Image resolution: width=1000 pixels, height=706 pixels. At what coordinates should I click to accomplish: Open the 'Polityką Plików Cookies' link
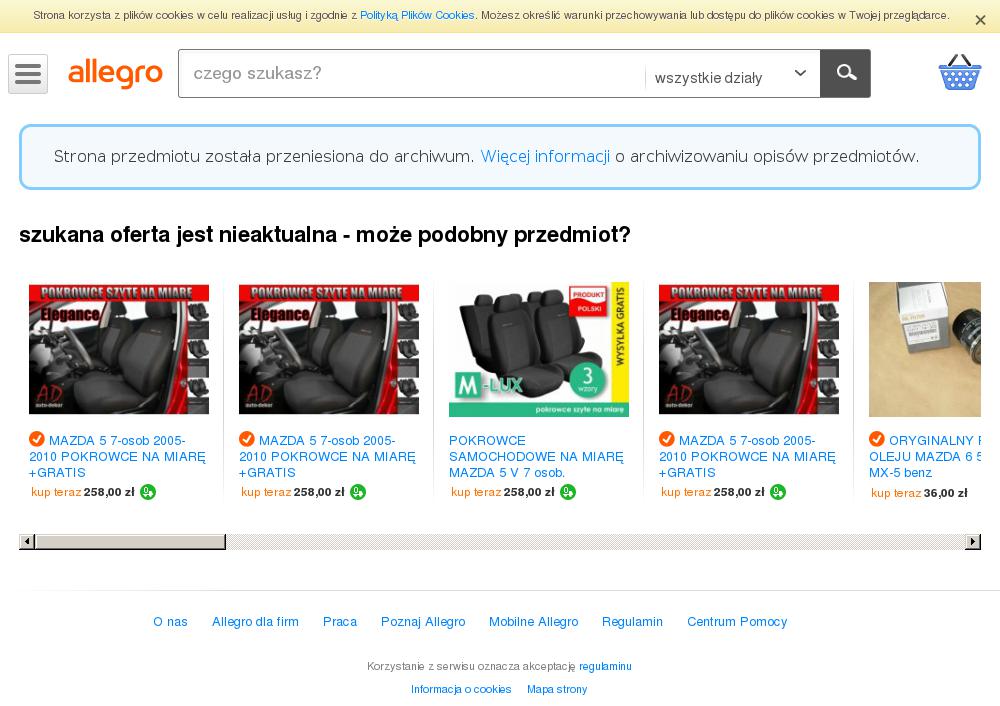point(417,15)
